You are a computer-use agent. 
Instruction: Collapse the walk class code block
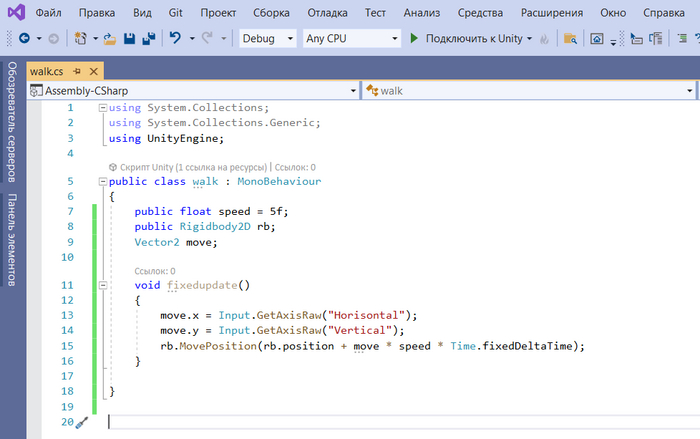pyautogui.click(x=101, y=182)
